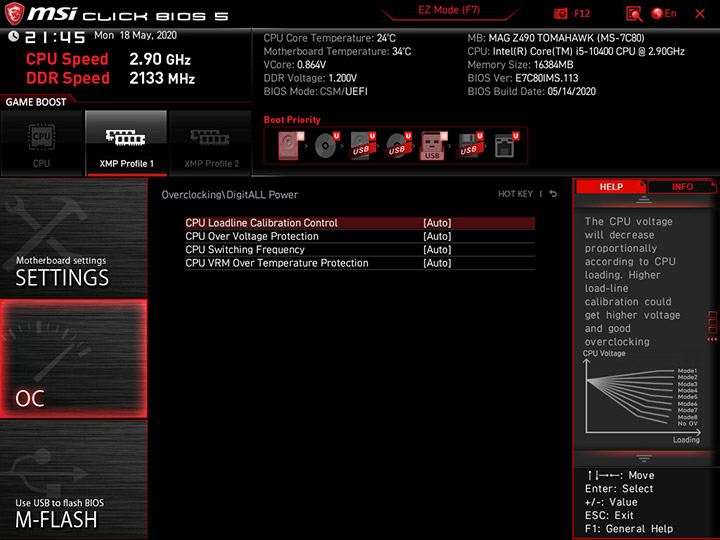This screenshot has height=540, width=720.
Task: Enable XMP Profile 2
Action: coord(211,143)
